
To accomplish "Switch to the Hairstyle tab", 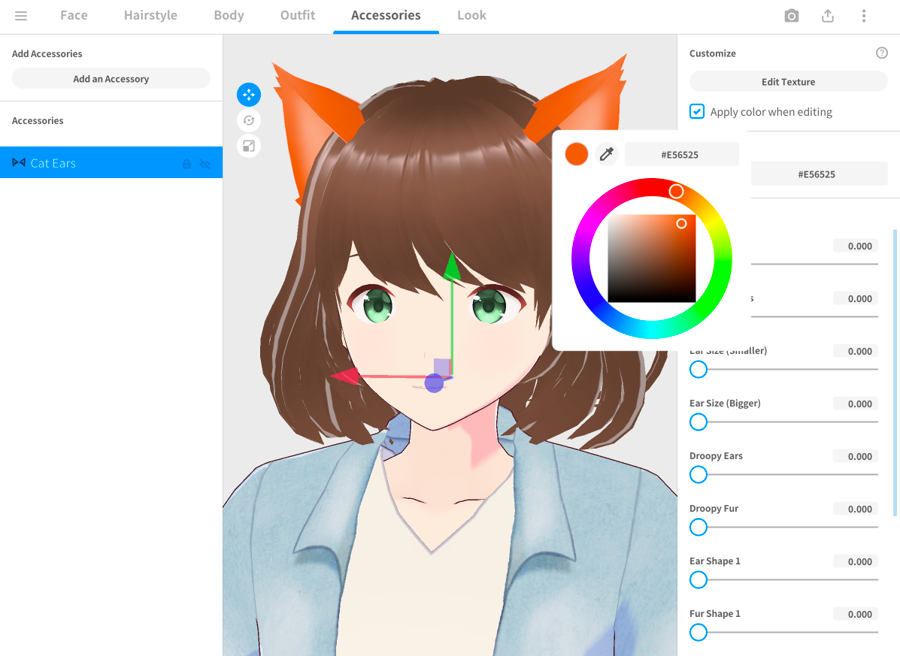I will pos(151,16).
